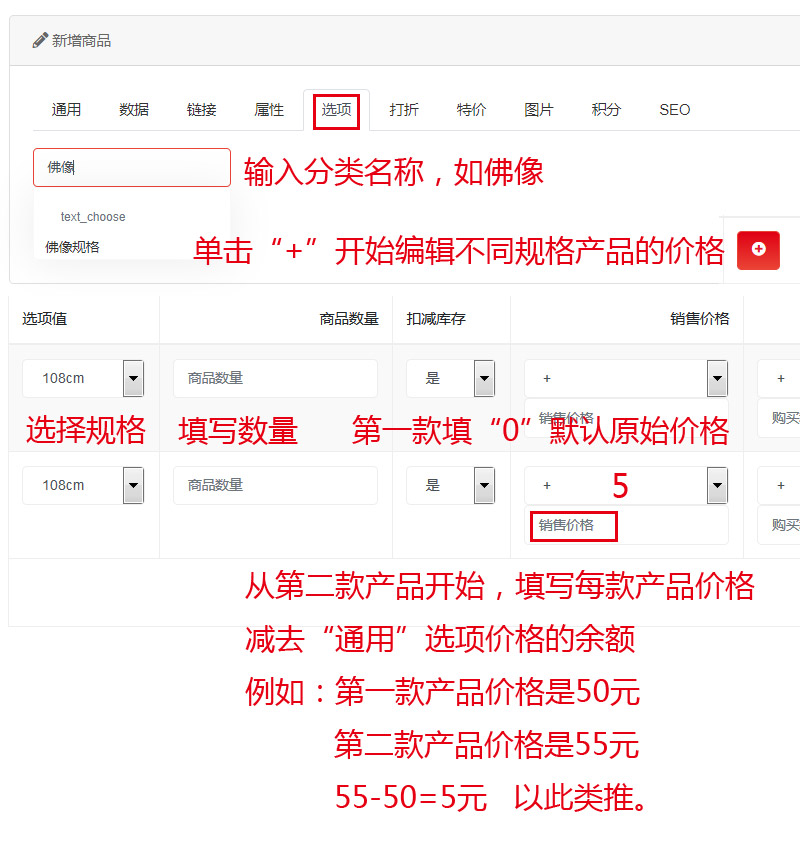800x841 pixels.
Task: Open the 图片 tab
Action: [x=539, y=110]
